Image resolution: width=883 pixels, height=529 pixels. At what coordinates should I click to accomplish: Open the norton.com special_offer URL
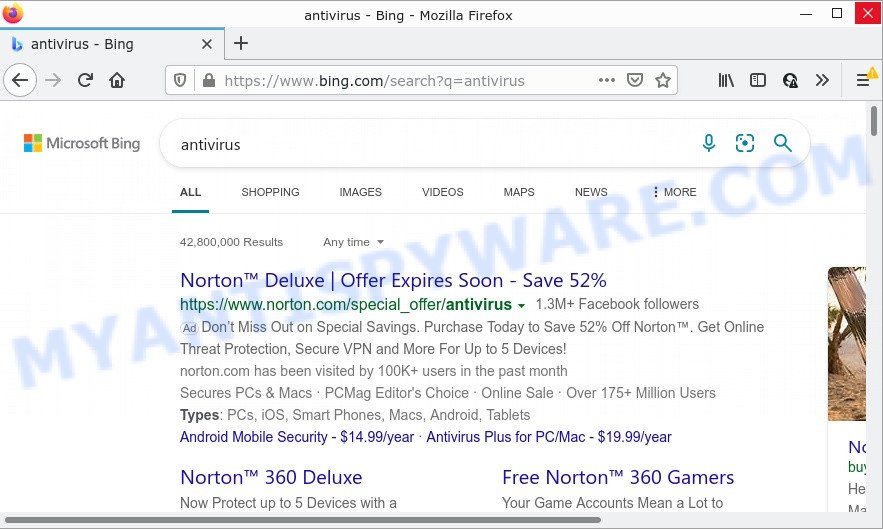point(346,304)
